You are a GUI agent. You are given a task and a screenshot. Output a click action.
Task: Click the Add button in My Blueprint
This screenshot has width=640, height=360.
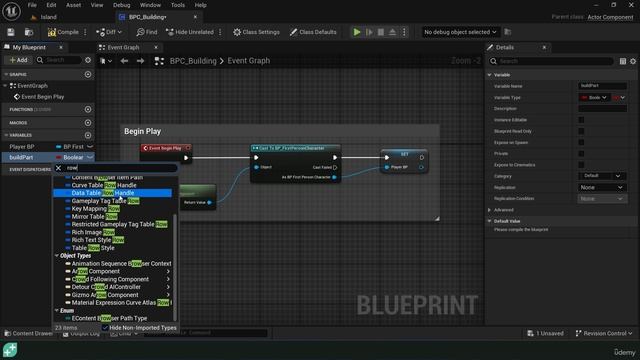tap(18, 60)
